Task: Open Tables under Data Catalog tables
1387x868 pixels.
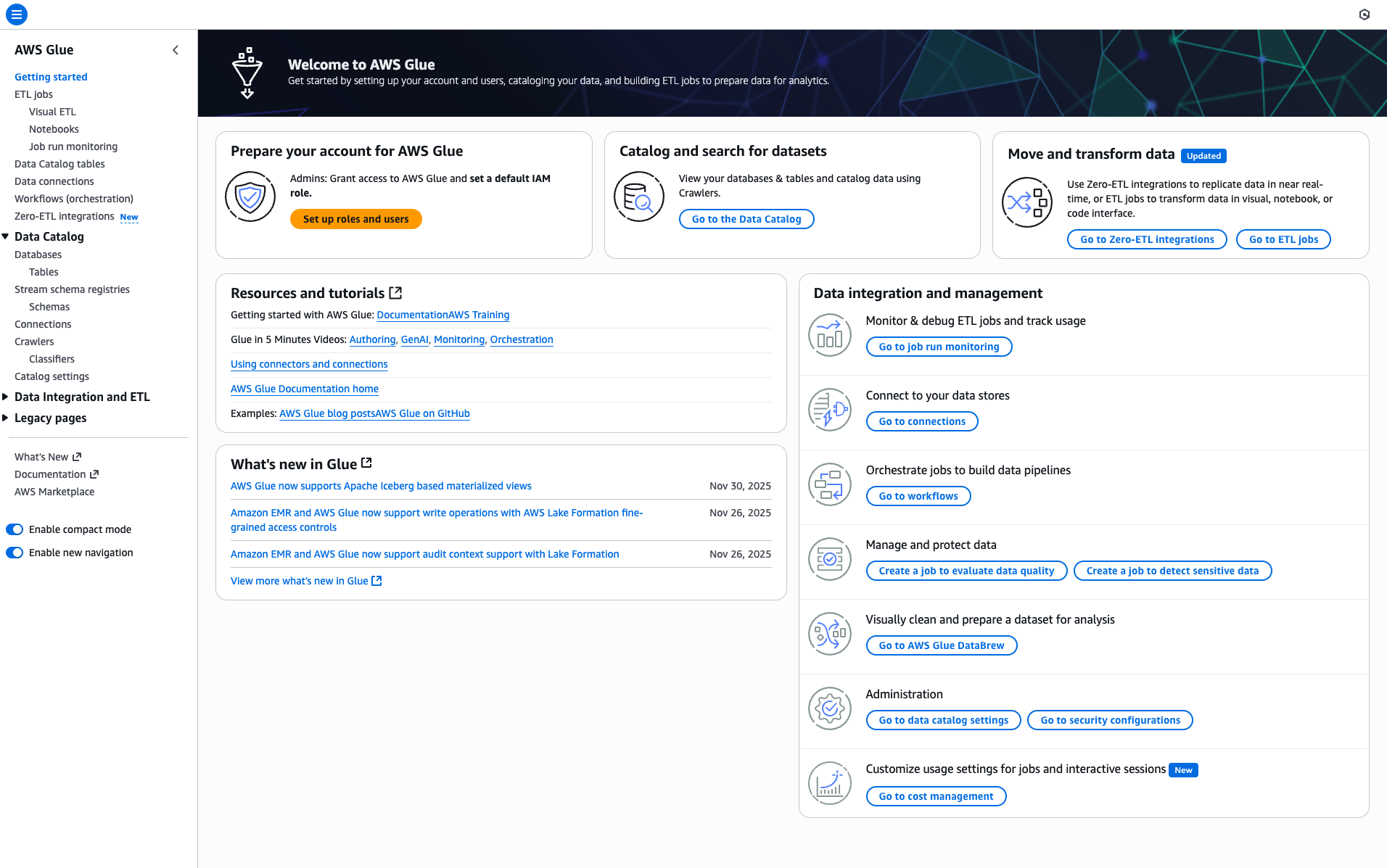Action: [44, 271]
